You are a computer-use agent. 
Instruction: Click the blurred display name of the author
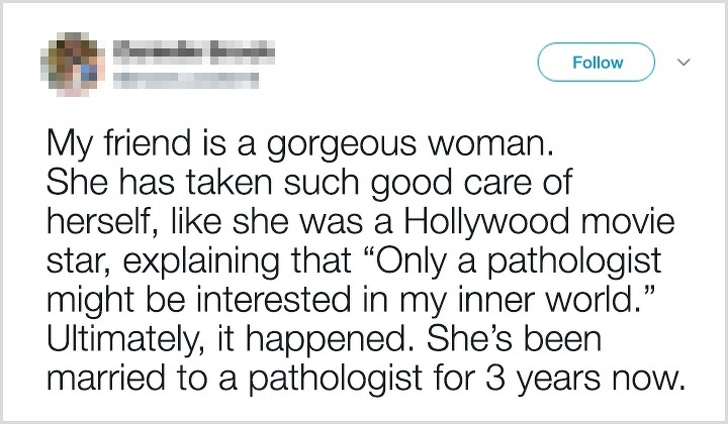(194, 52)
